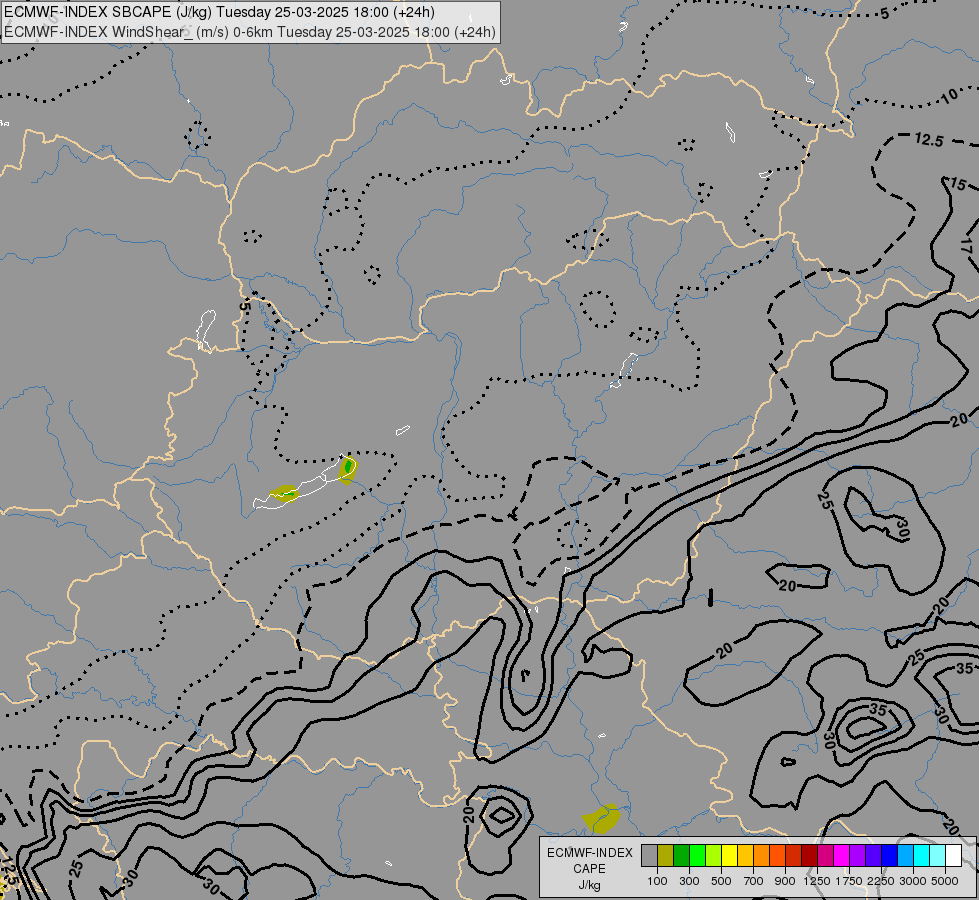This screenshot has height=900, width=979.
Task: Click the "ECMWF-INDEX" legend title
Action: tap(589, 853)
